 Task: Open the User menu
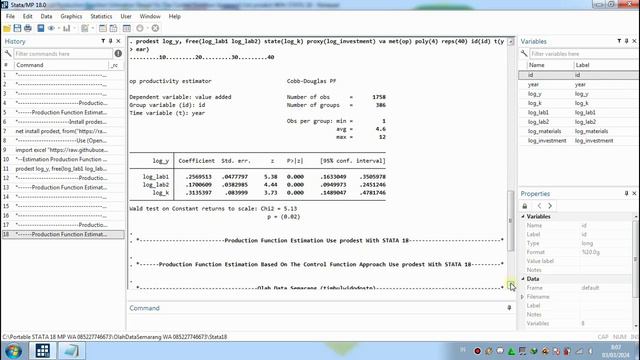126,16
